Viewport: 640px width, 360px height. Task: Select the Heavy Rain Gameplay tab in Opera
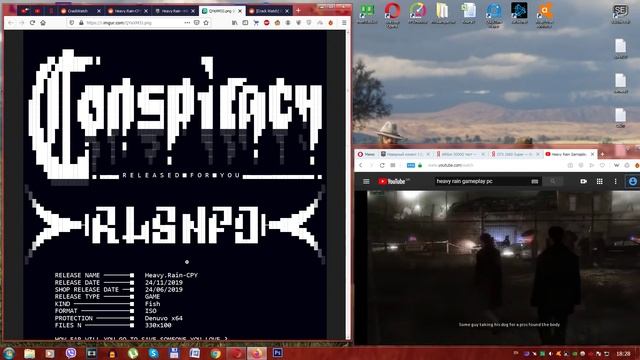pyautogui.click(x=570, y=154)
